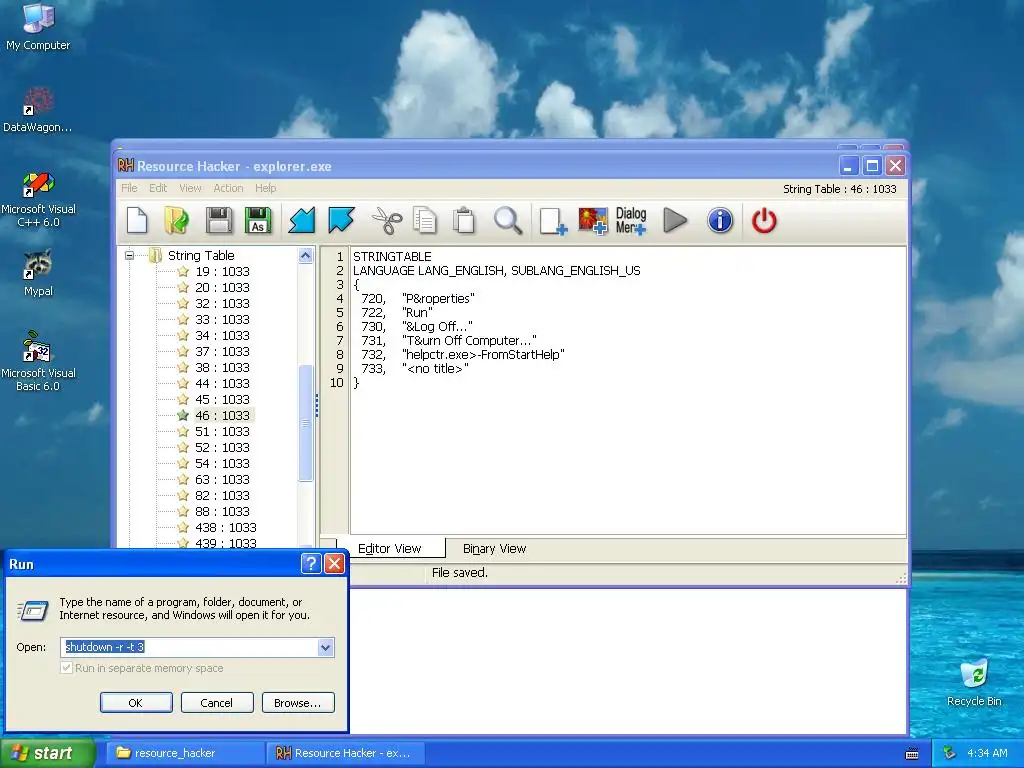1024x768 pixels.
Task: Toggle Run in separate memory space checkbox
Action: 66,668
